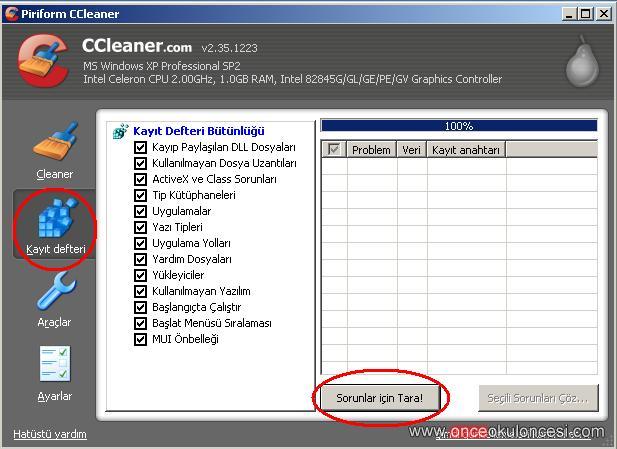This screenshot has height=449, width=617.
Task: Click the Araçlar label in the sidebar
Action: [54, 322]
